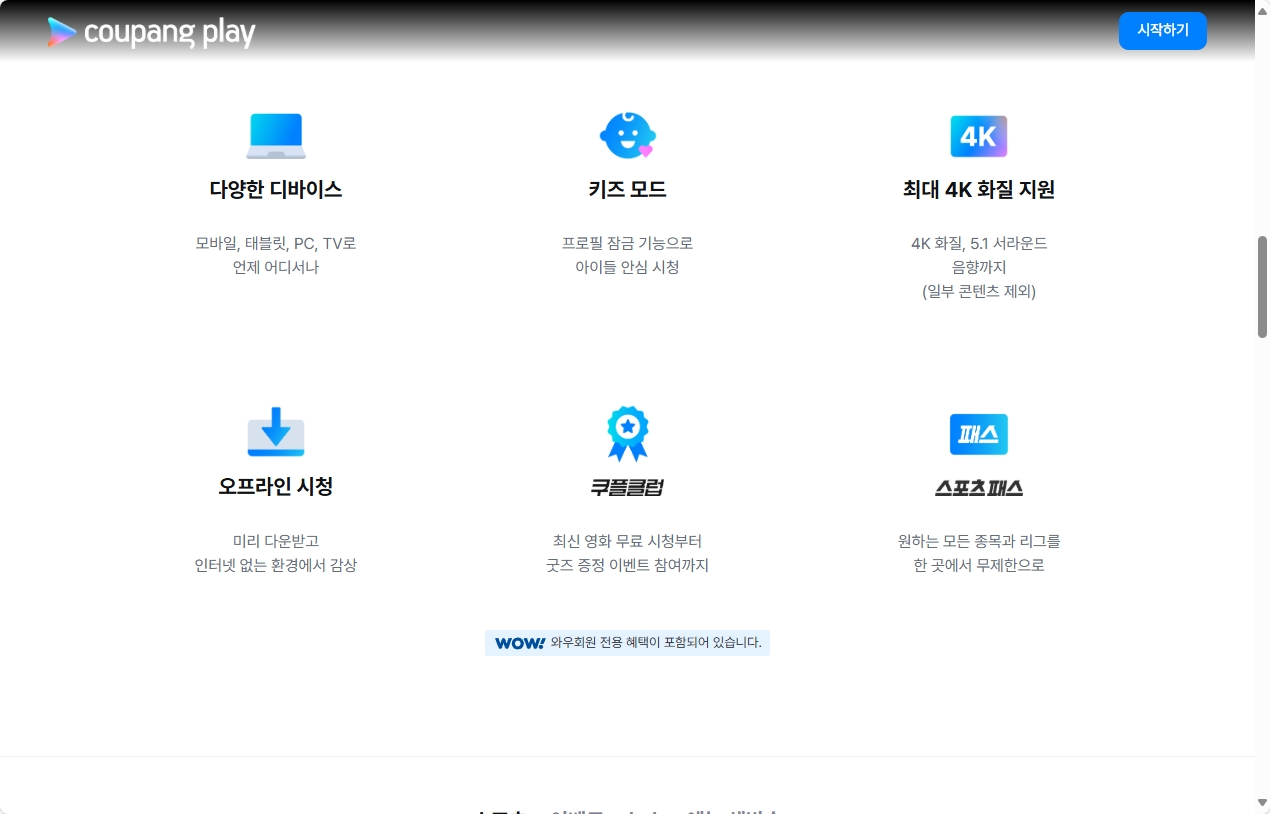Click the scrollbar down arrow

pos(1262,804)
